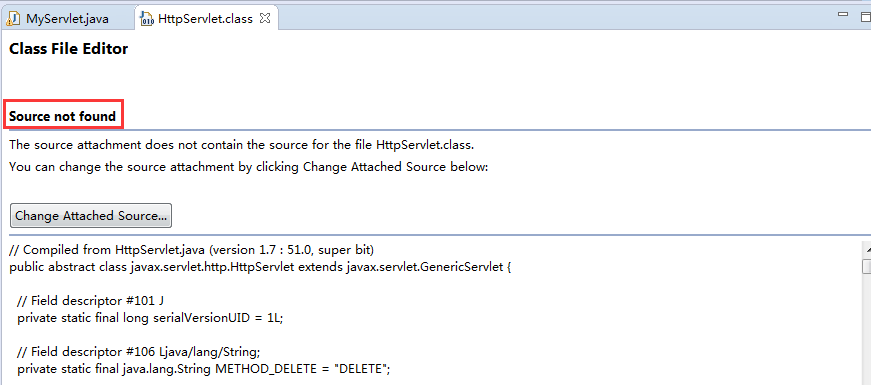
Task: Click the HttpServlet.class binary file icon
Action: point(147,19)
